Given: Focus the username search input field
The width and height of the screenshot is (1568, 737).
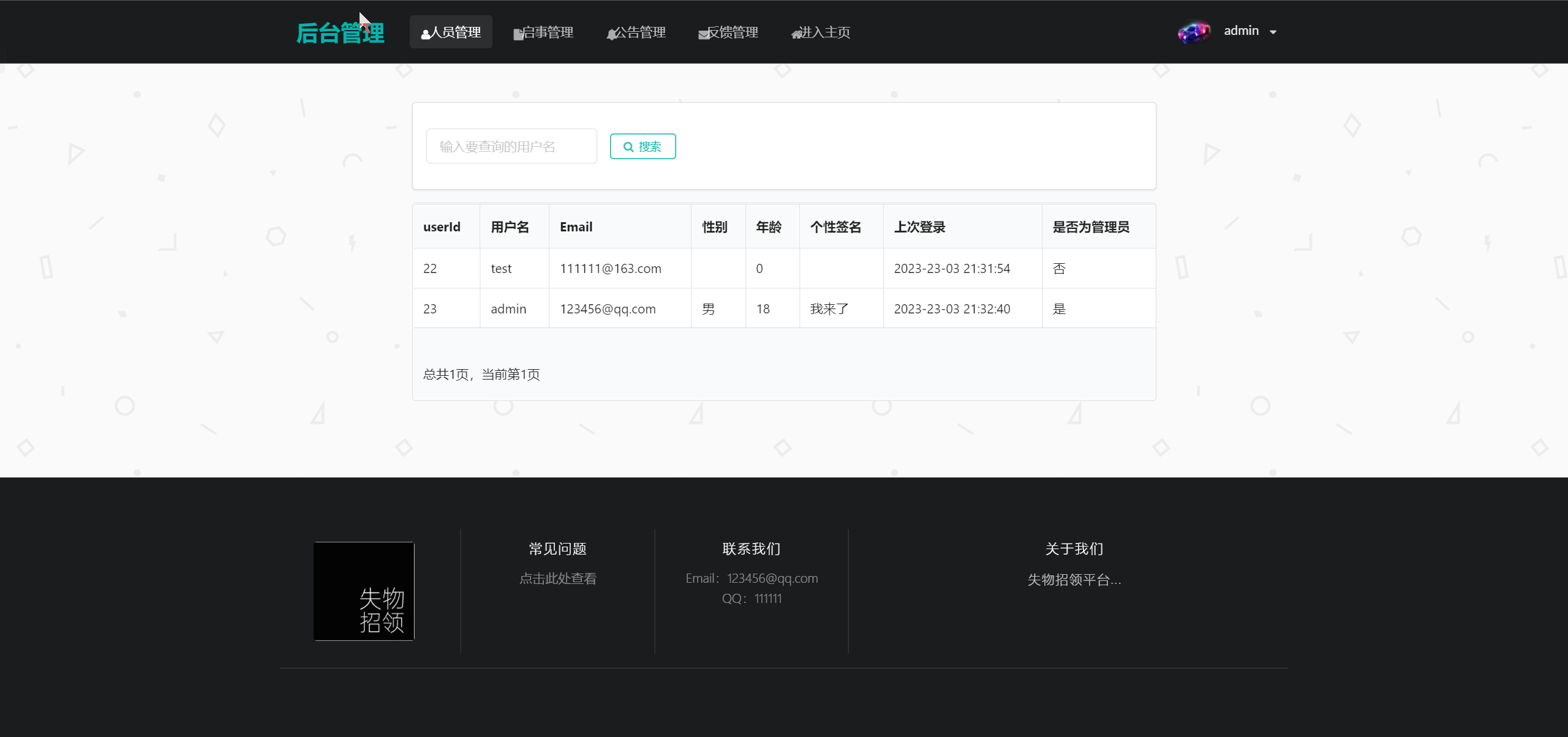Looking at the screenshot, I should pyautogui.click(x=511, y=146).
